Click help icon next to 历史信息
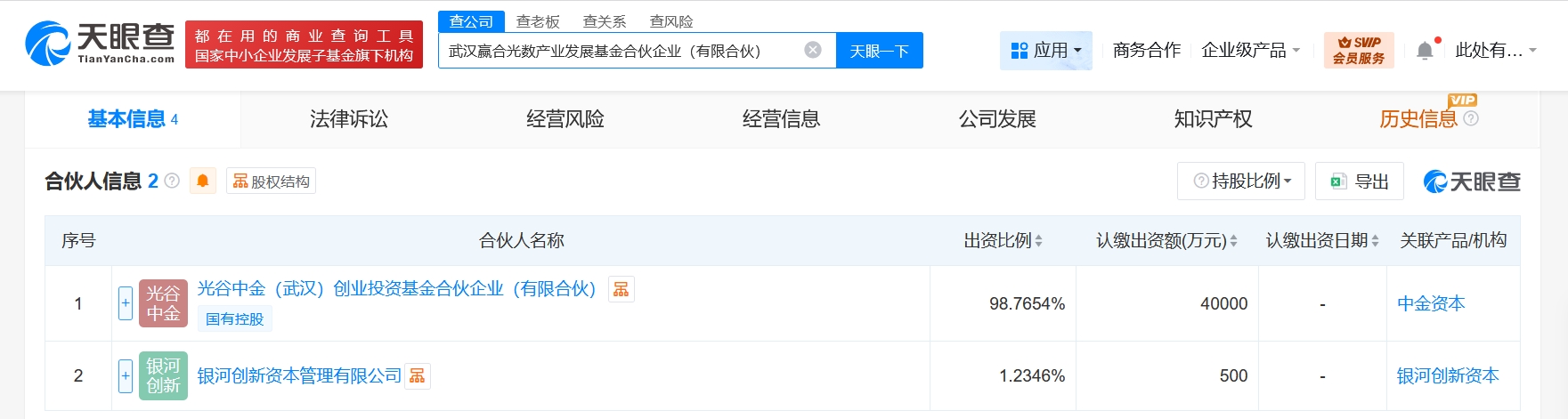The height and width of the screenshot is (419, 1568). 1471,118
